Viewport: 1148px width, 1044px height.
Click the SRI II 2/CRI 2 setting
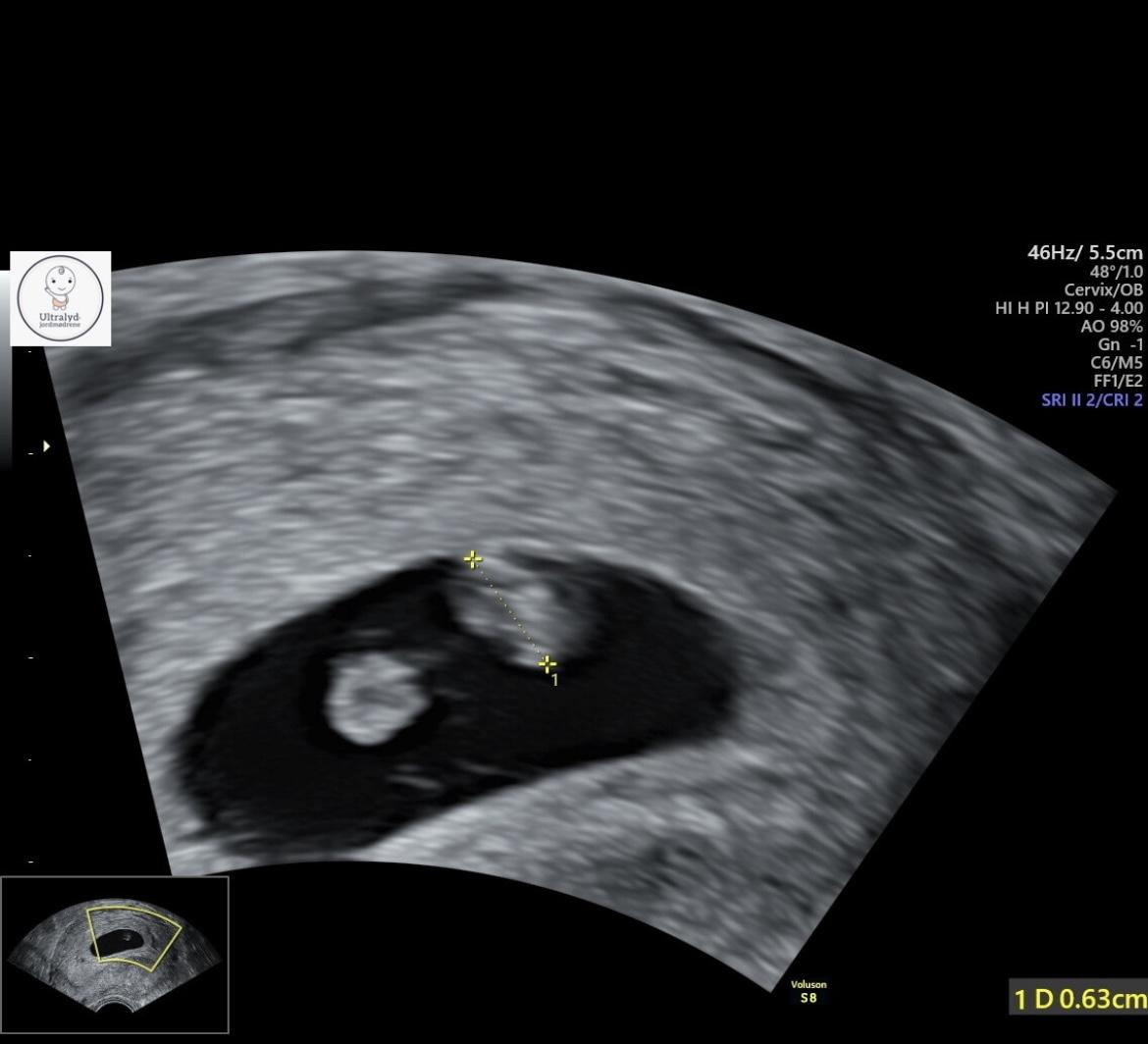tap(1092, 399)
